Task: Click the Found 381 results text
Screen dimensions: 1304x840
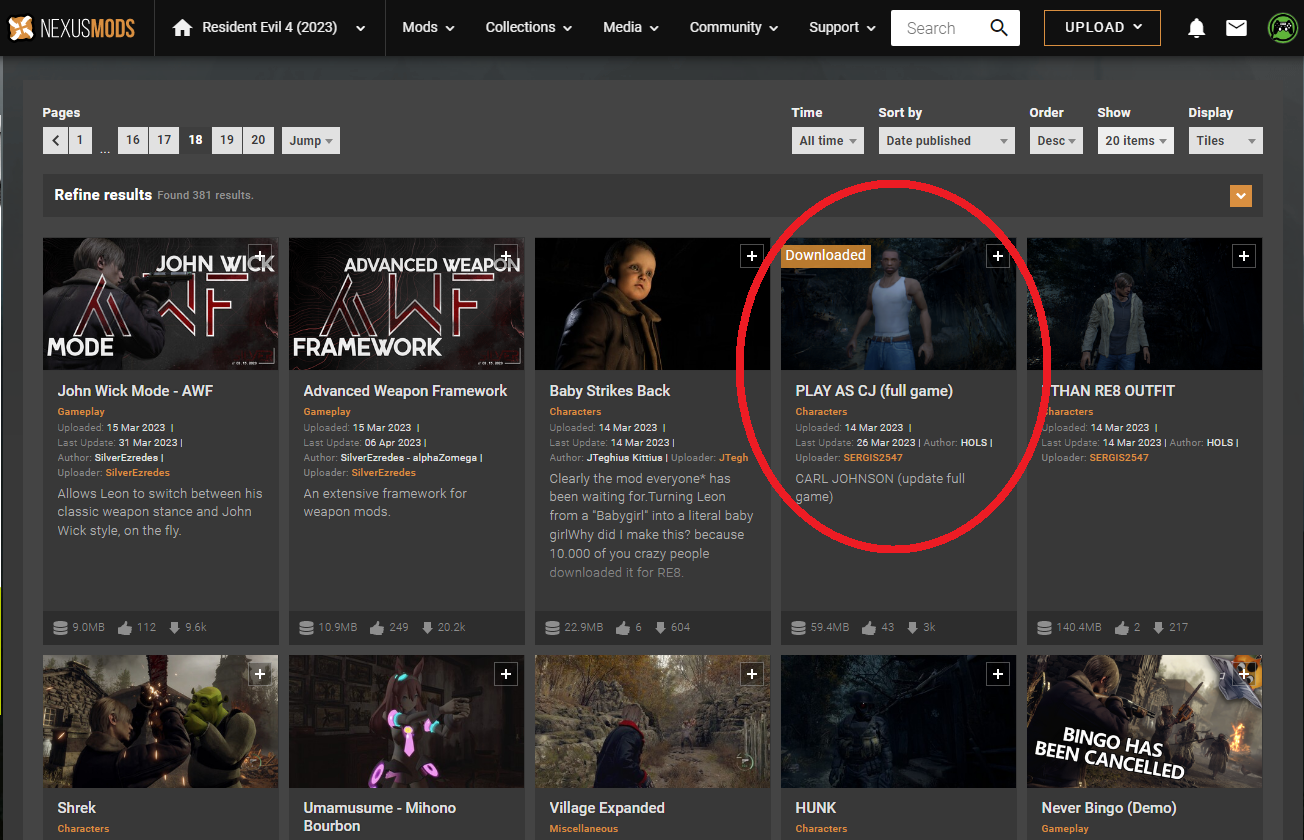Action: pyautogui.click(x=205, y=196)
